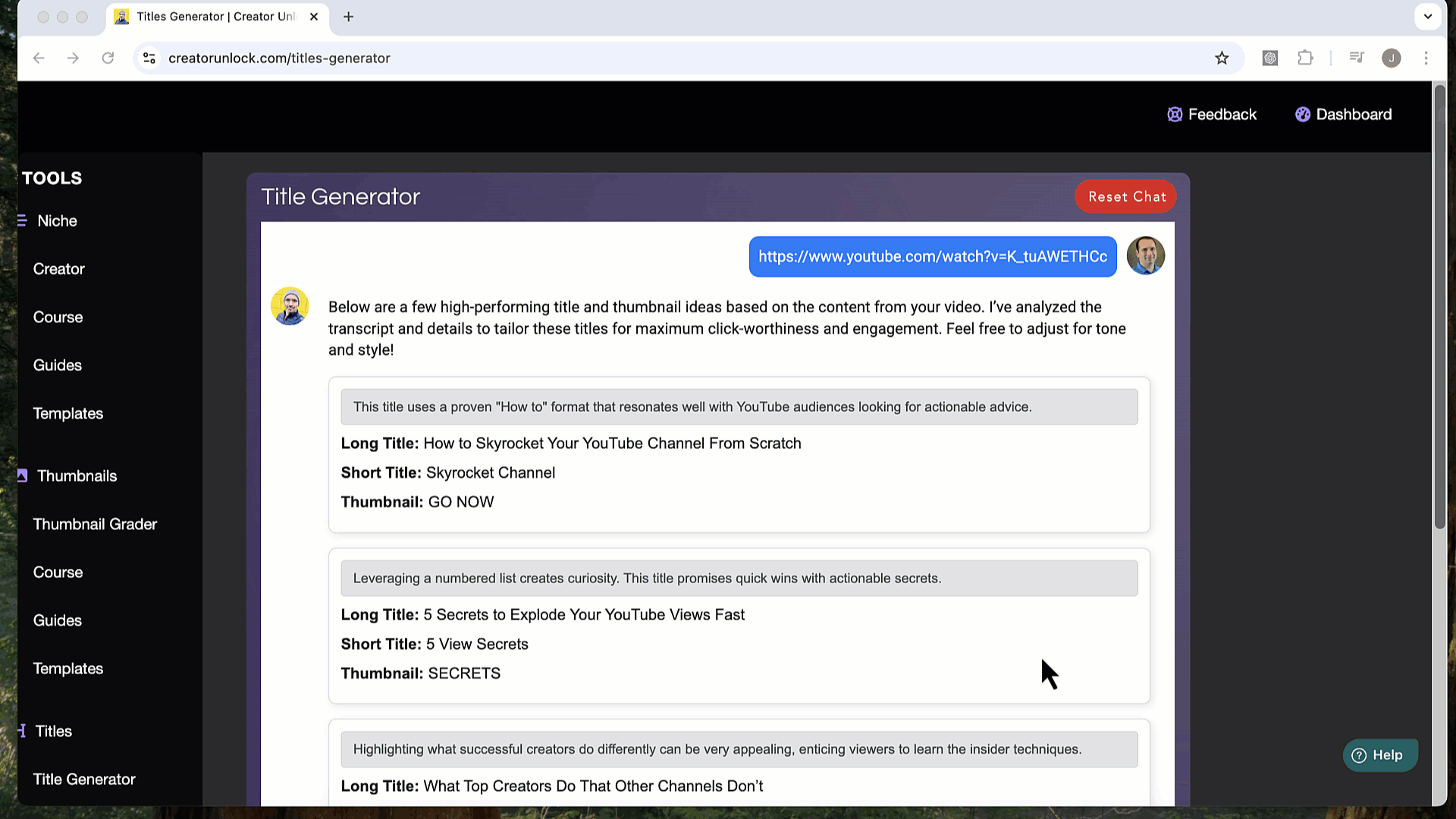Click the 'How to' format explanation box
The image size is (1456, 819).
tap(739, 407)
